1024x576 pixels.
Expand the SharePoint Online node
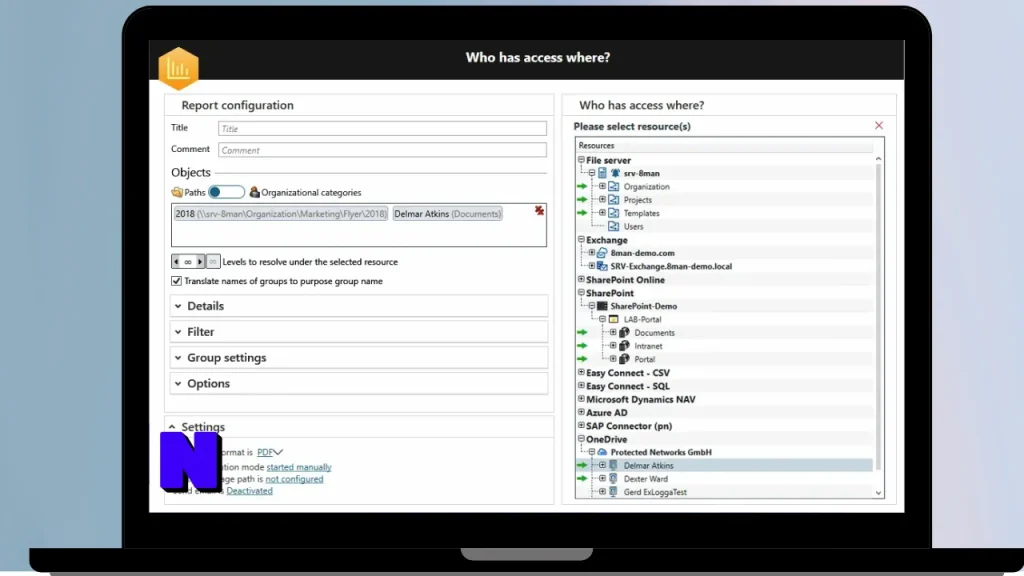pos(581,279)
